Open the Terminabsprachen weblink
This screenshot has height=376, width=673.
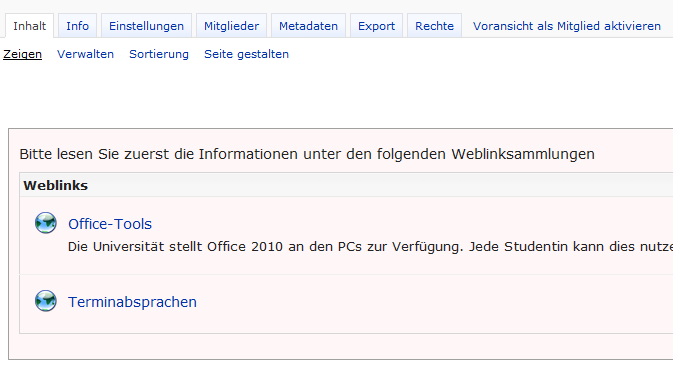coord(132,302)
